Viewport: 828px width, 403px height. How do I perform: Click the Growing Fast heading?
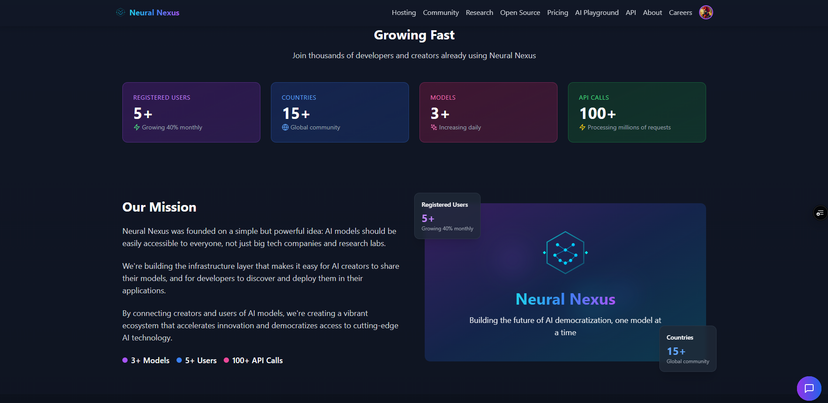[x=414, y=35]
